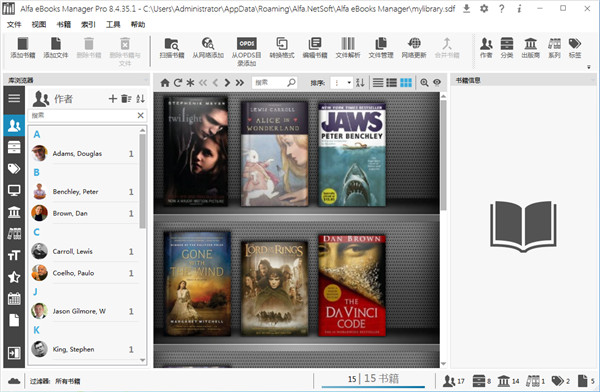This screenshot has width=600, height=392.
Task: Select the star ratings icon in sidebar
Action: point(14,277)
